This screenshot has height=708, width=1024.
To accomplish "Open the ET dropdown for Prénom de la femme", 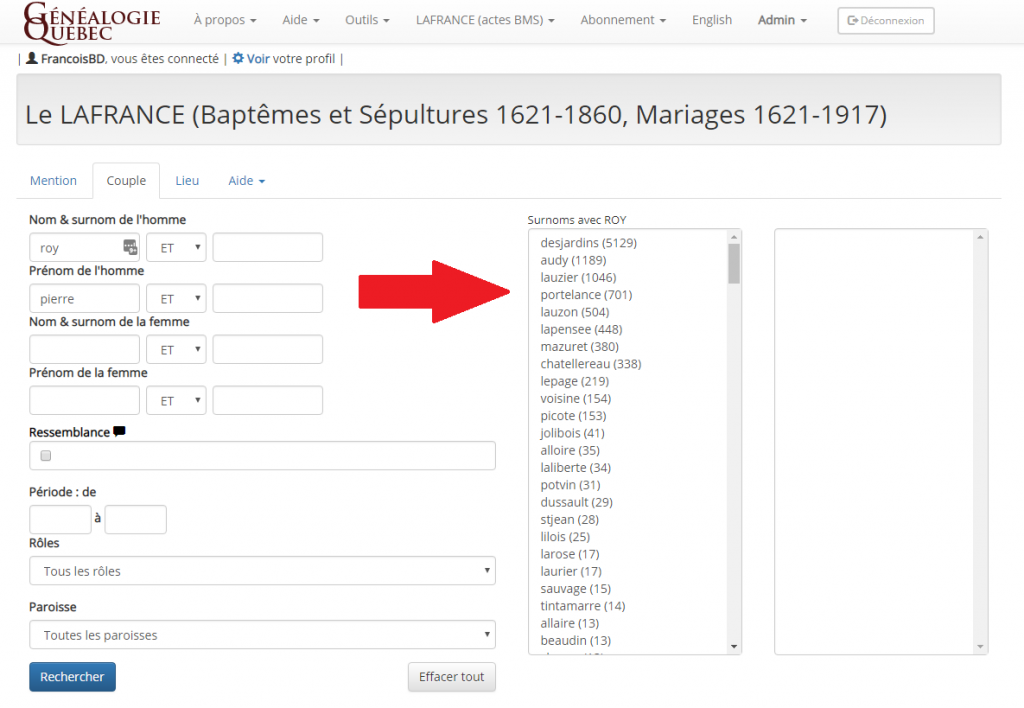I will tap(176, 400).
